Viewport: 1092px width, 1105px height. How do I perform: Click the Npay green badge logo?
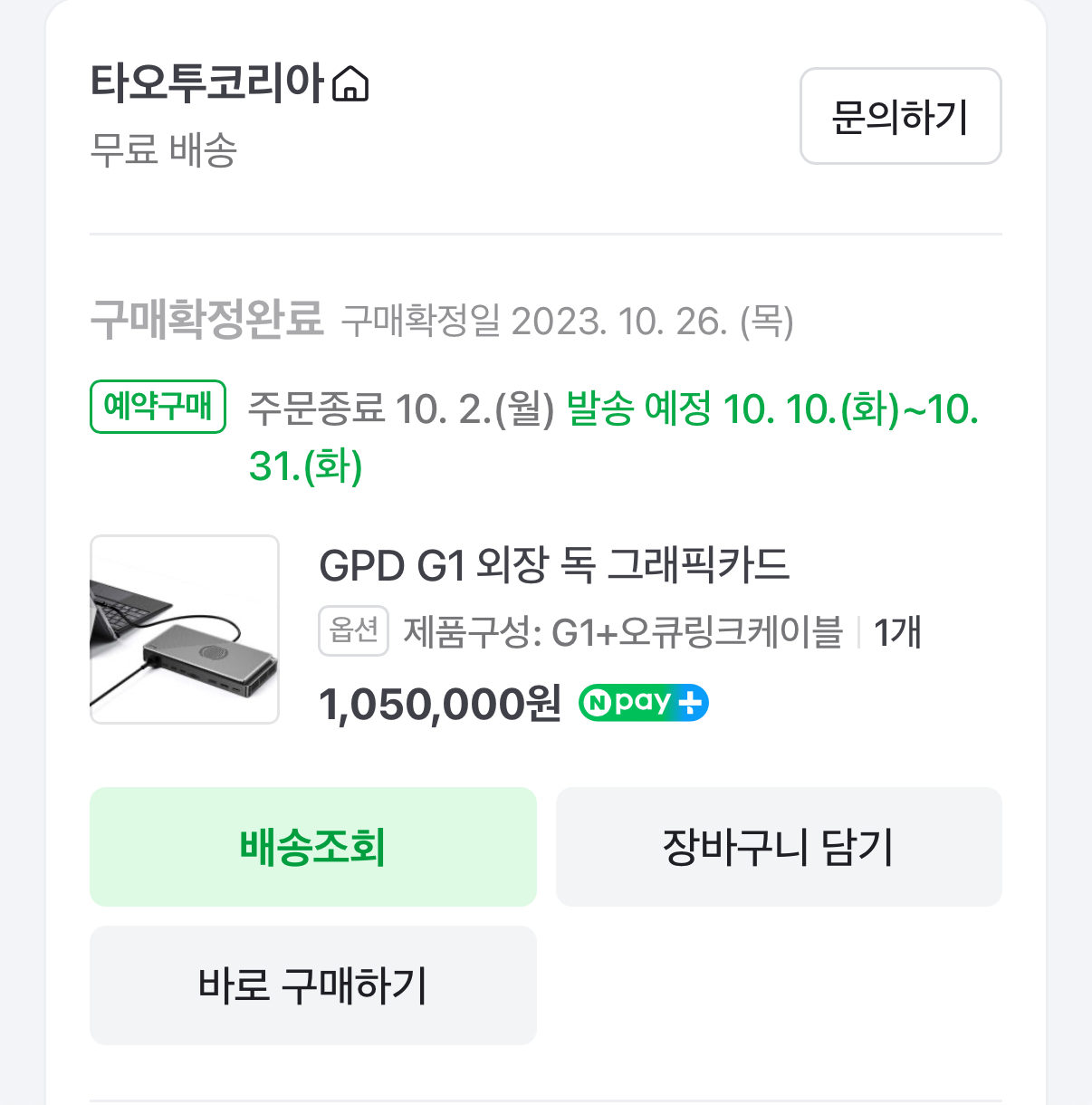click(x=627, y=703)
